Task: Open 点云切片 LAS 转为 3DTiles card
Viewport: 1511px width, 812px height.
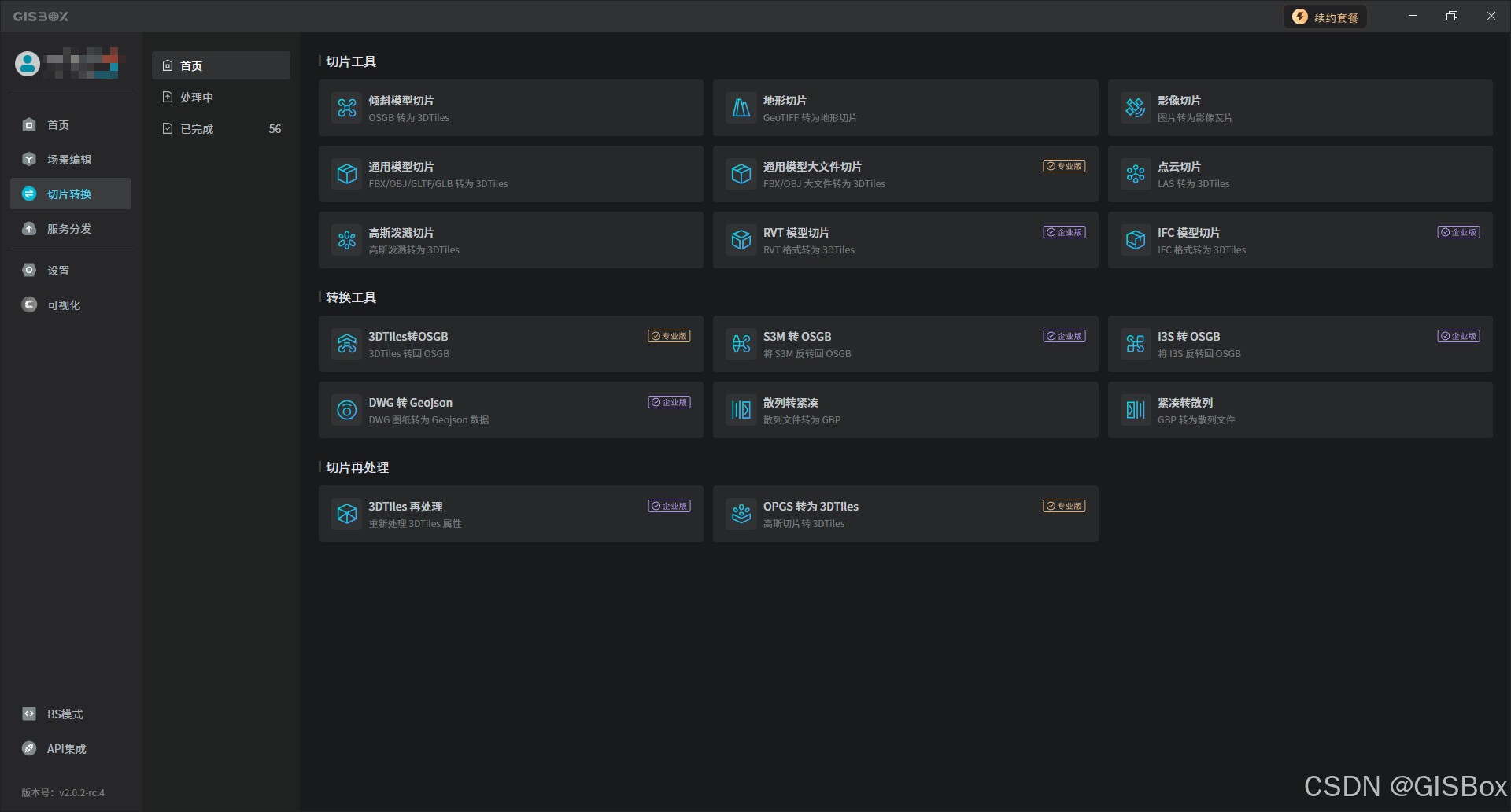Action: pos(1300,174)
